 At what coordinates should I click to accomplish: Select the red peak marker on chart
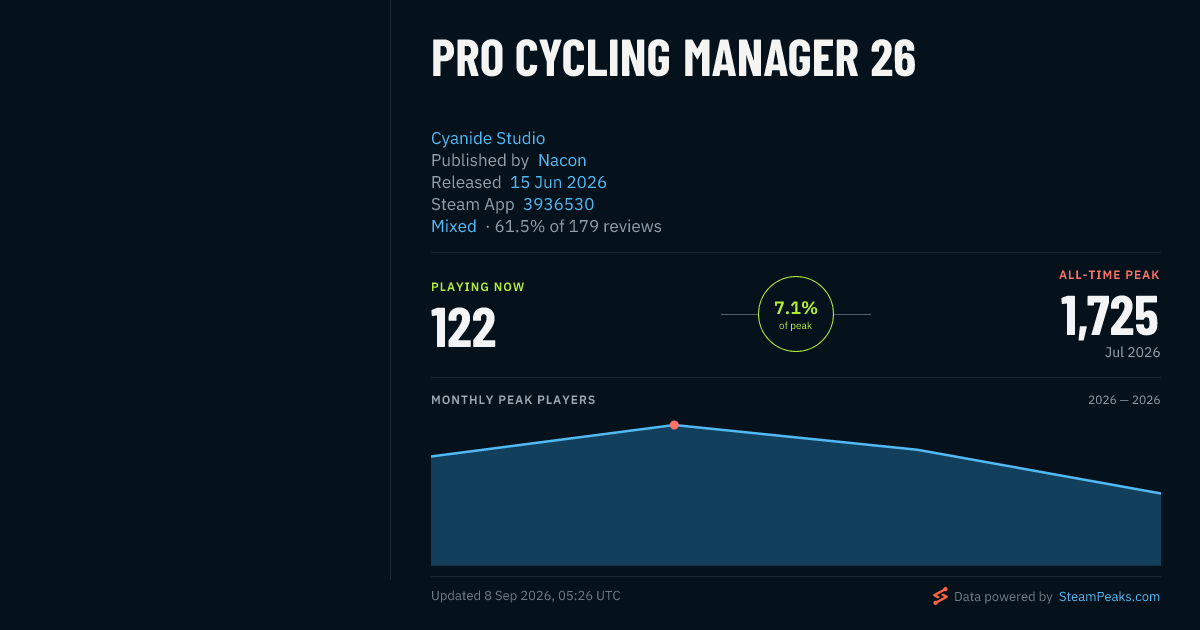(674, 425)
